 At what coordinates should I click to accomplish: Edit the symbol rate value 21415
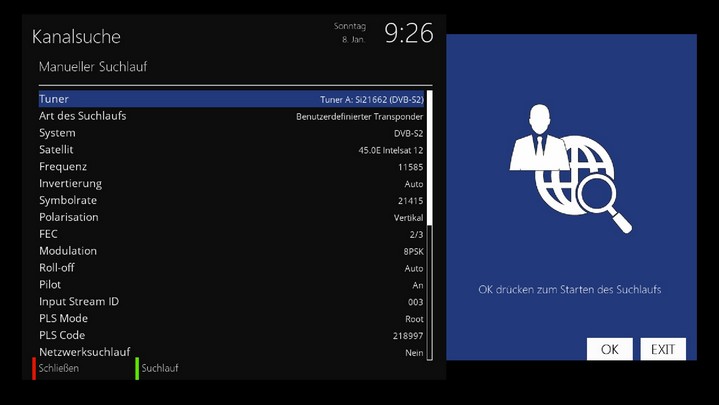[411, 201]
